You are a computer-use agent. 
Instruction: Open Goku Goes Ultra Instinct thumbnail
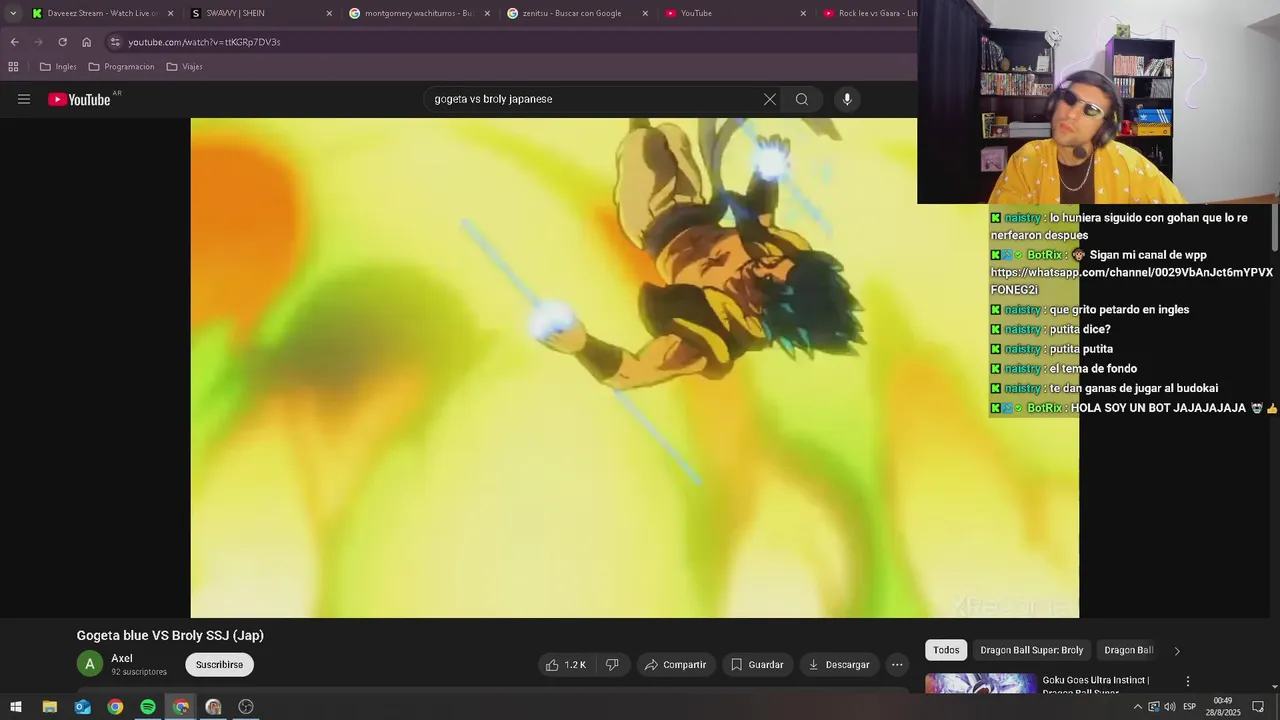coord(980,684)
